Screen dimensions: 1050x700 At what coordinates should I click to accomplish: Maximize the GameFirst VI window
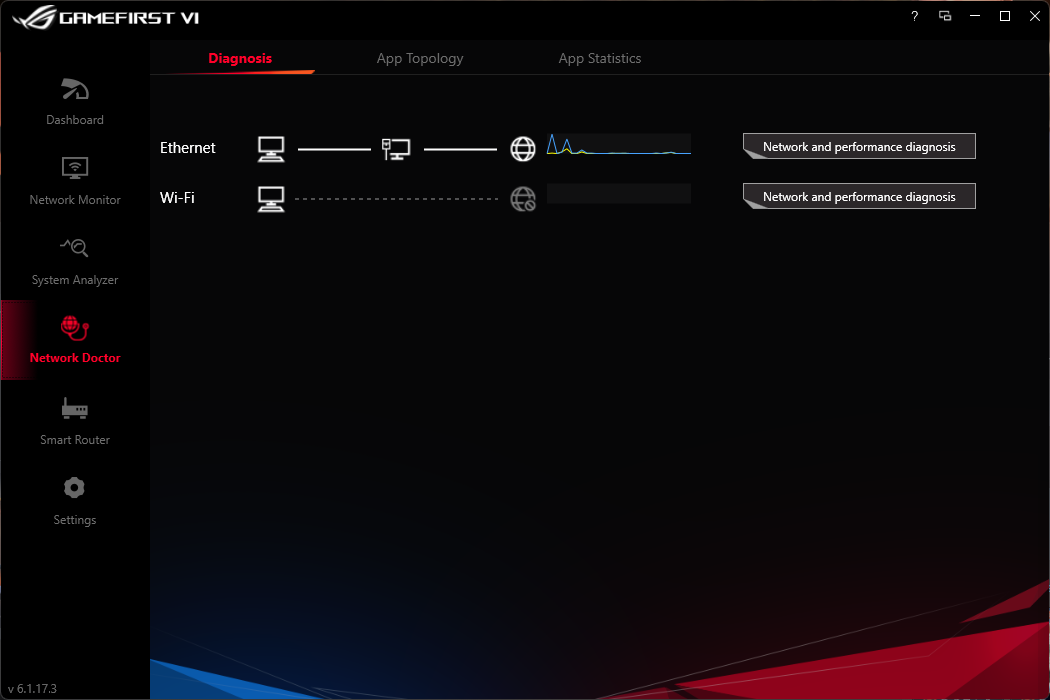(x=1005, y=16)
